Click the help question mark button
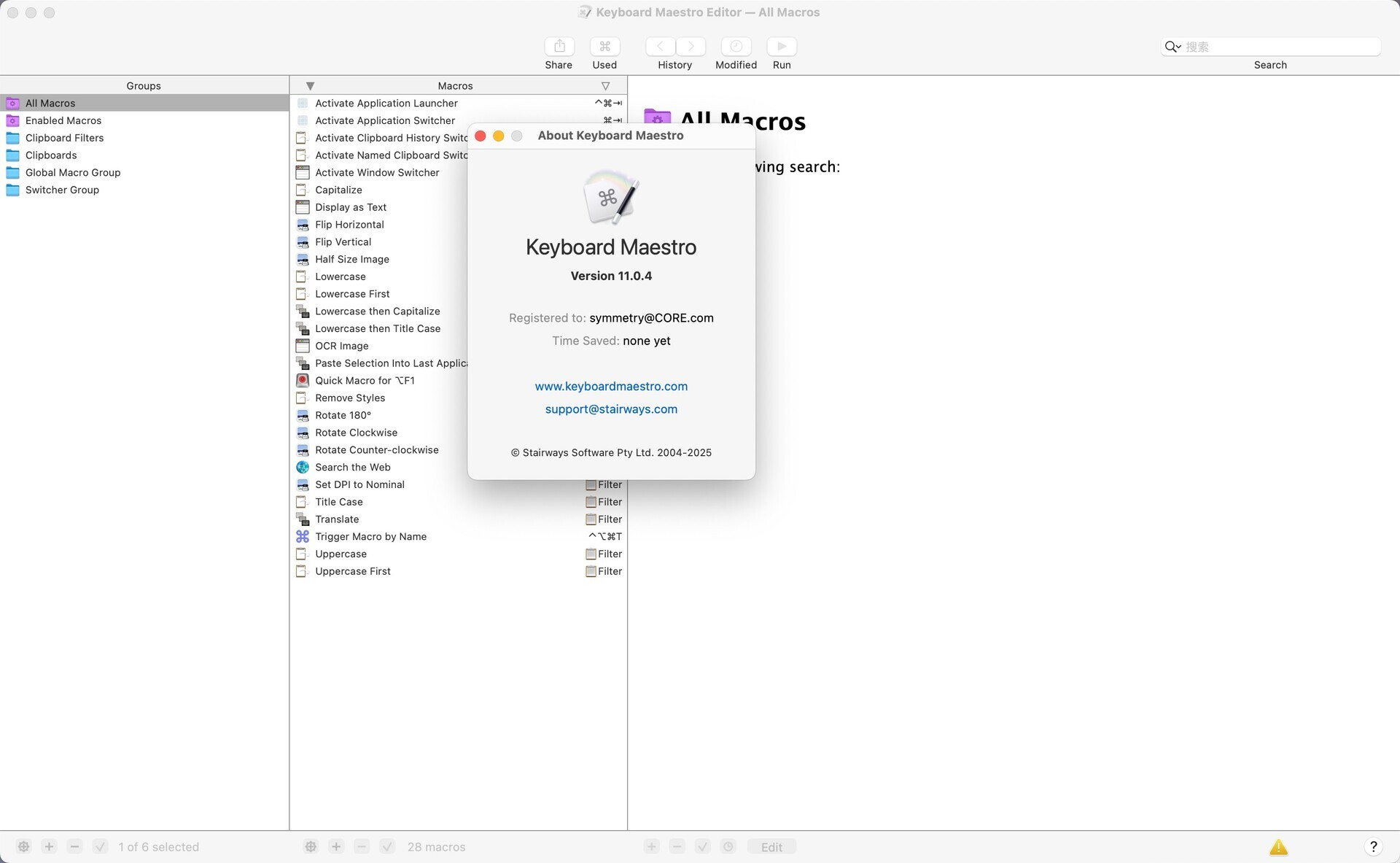Viewport: 1400px width, 863px height. pyautogui.click(x=1373, y=847)
